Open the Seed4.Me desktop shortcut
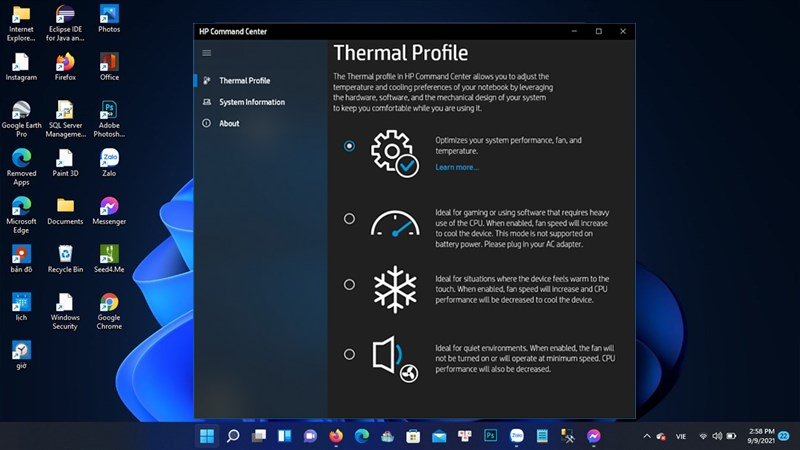Viewport: 800px width, 450px height. pyautogui.click(x=109, y=259)
